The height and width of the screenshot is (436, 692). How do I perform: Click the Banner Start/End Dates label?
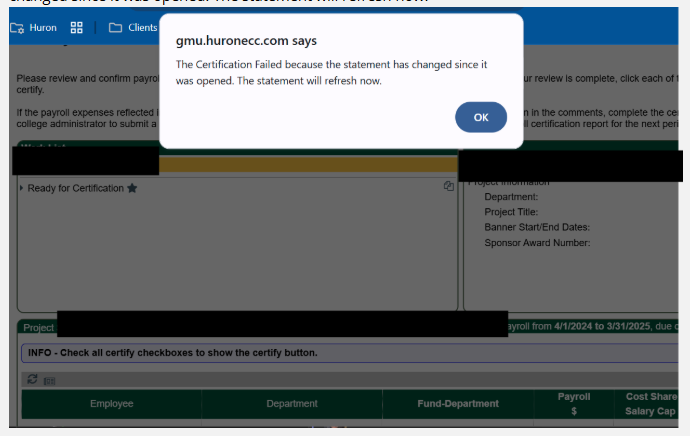(x=537, y=227)
